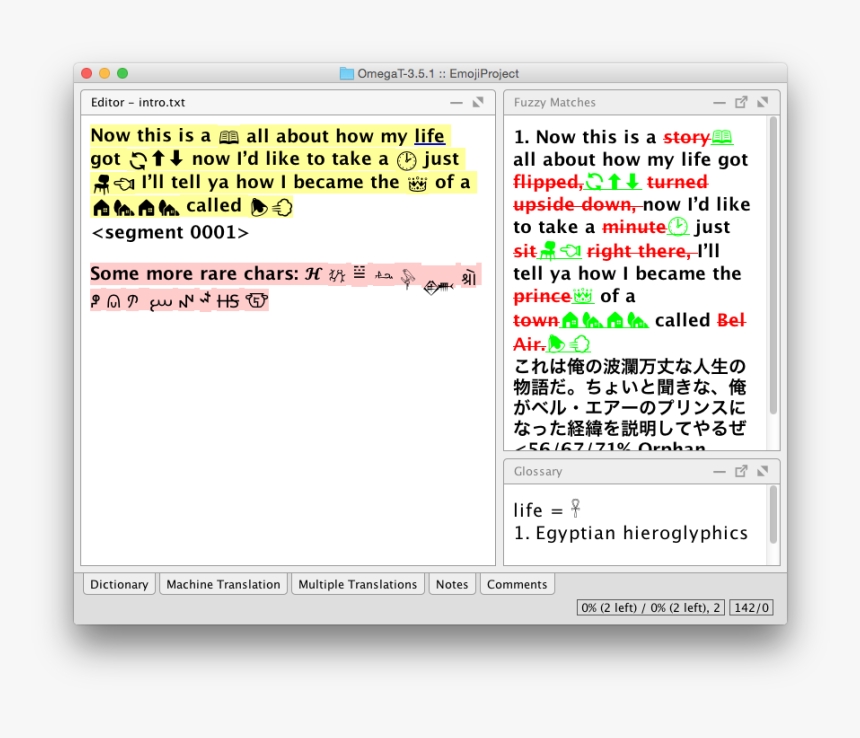Click the 142/0 character counter
Image resolution: width=860 pixels, height=738 pixels.
[751, 606]
